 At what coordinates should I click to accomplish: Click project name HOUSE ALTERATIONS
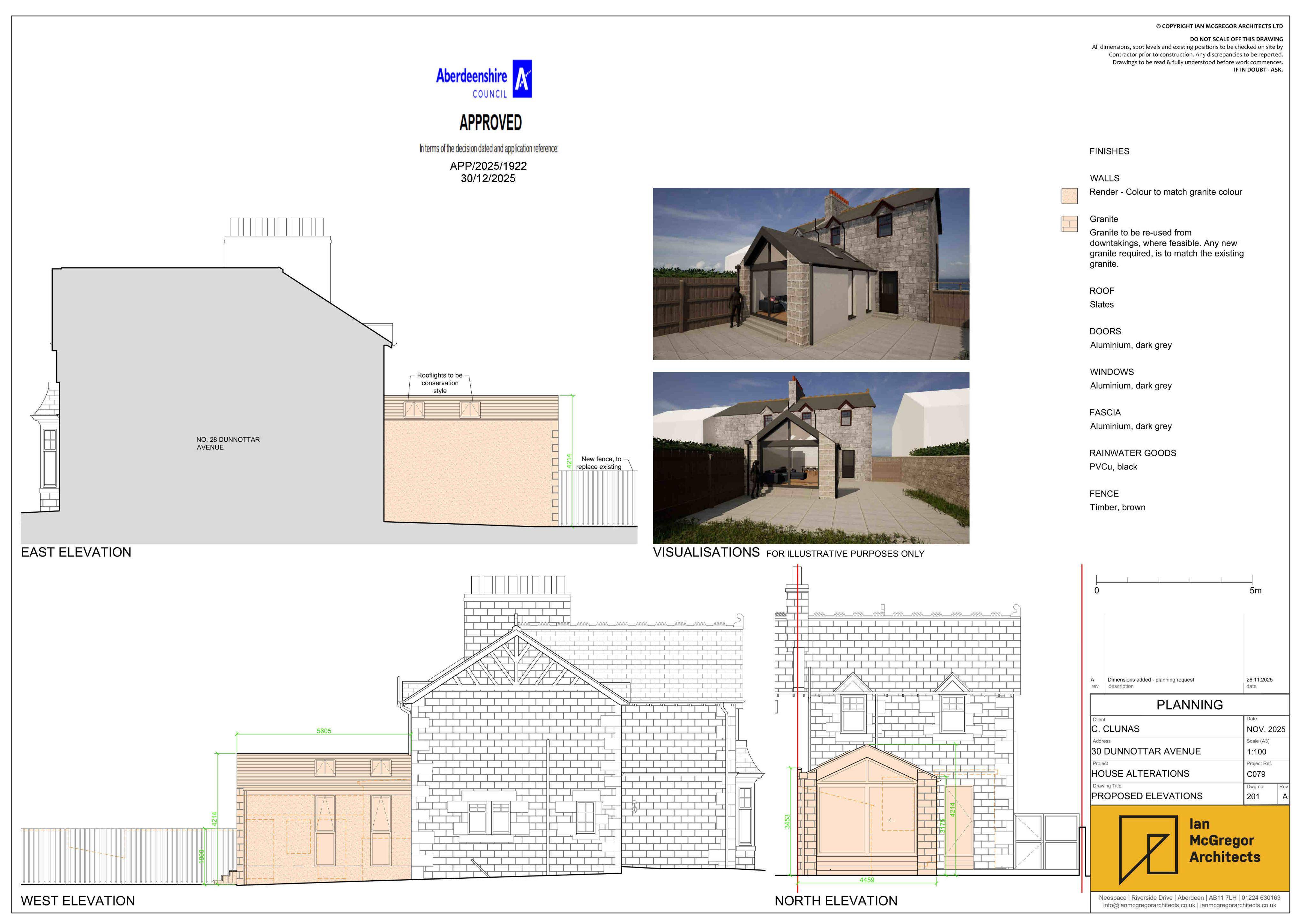point(1140,774)
